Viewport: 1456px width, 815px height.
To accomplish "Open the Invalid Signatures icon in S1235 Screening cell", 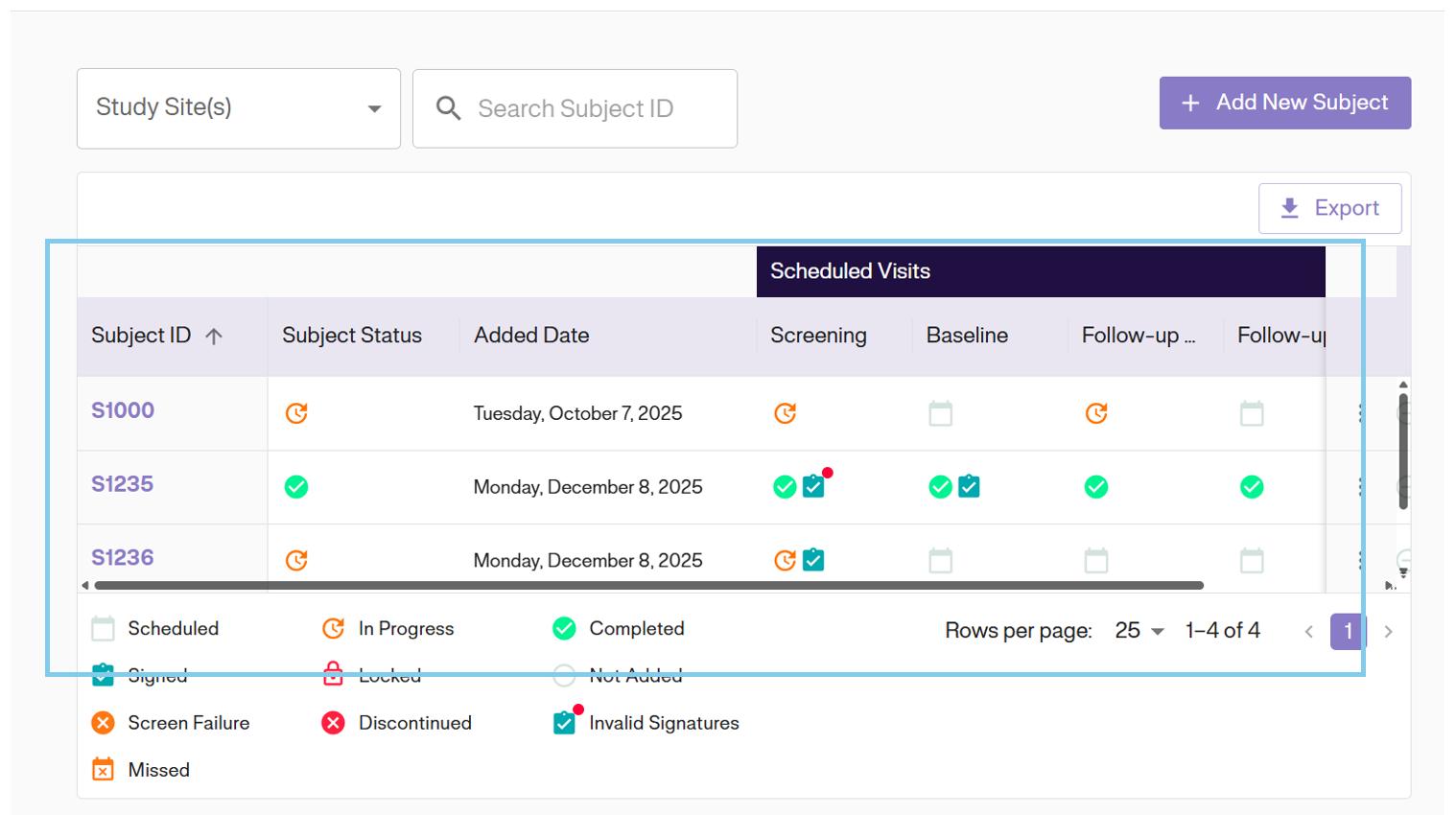I will pos(814,487).
